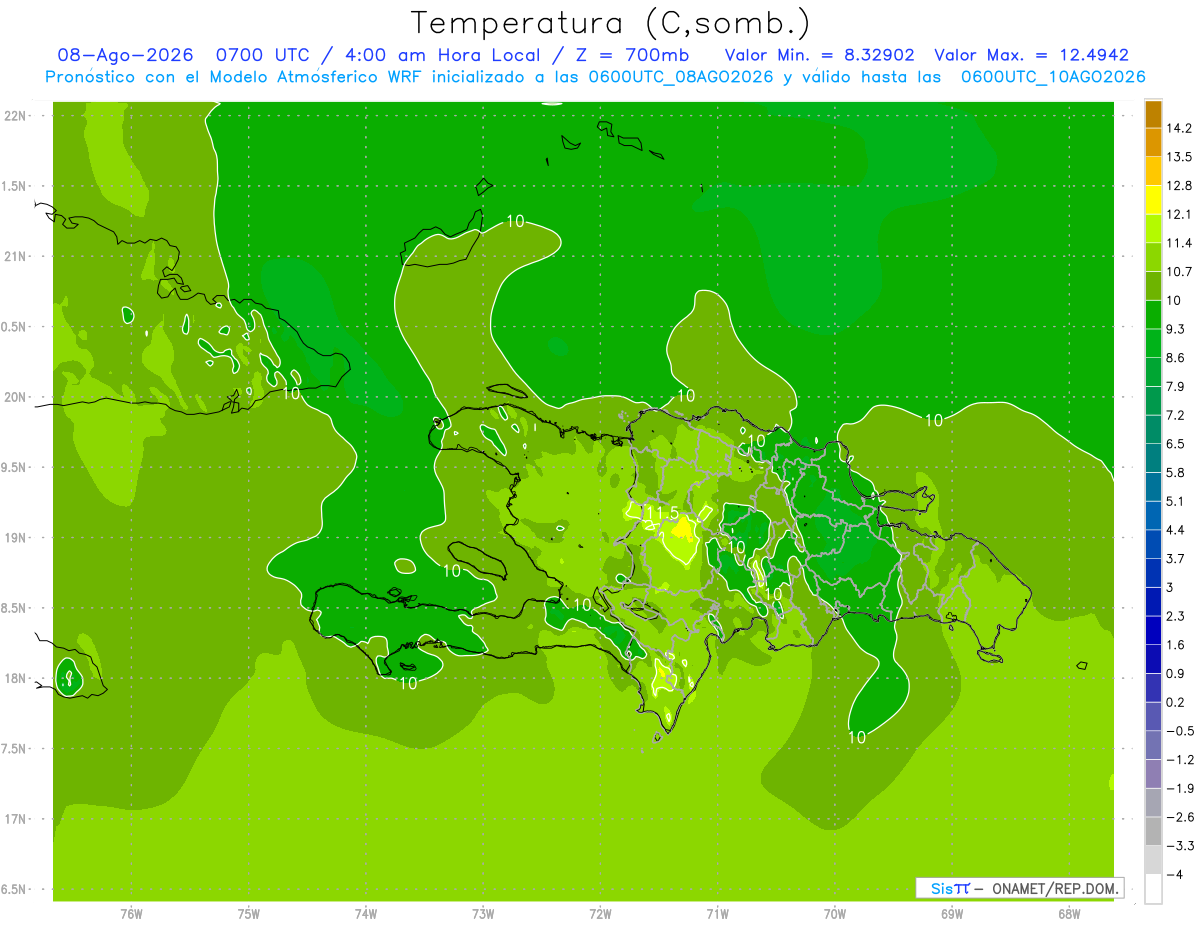Click the "-3.3" colorbar value
This screenshot has height=927, width=1200.
click(x=1181, y=845)
